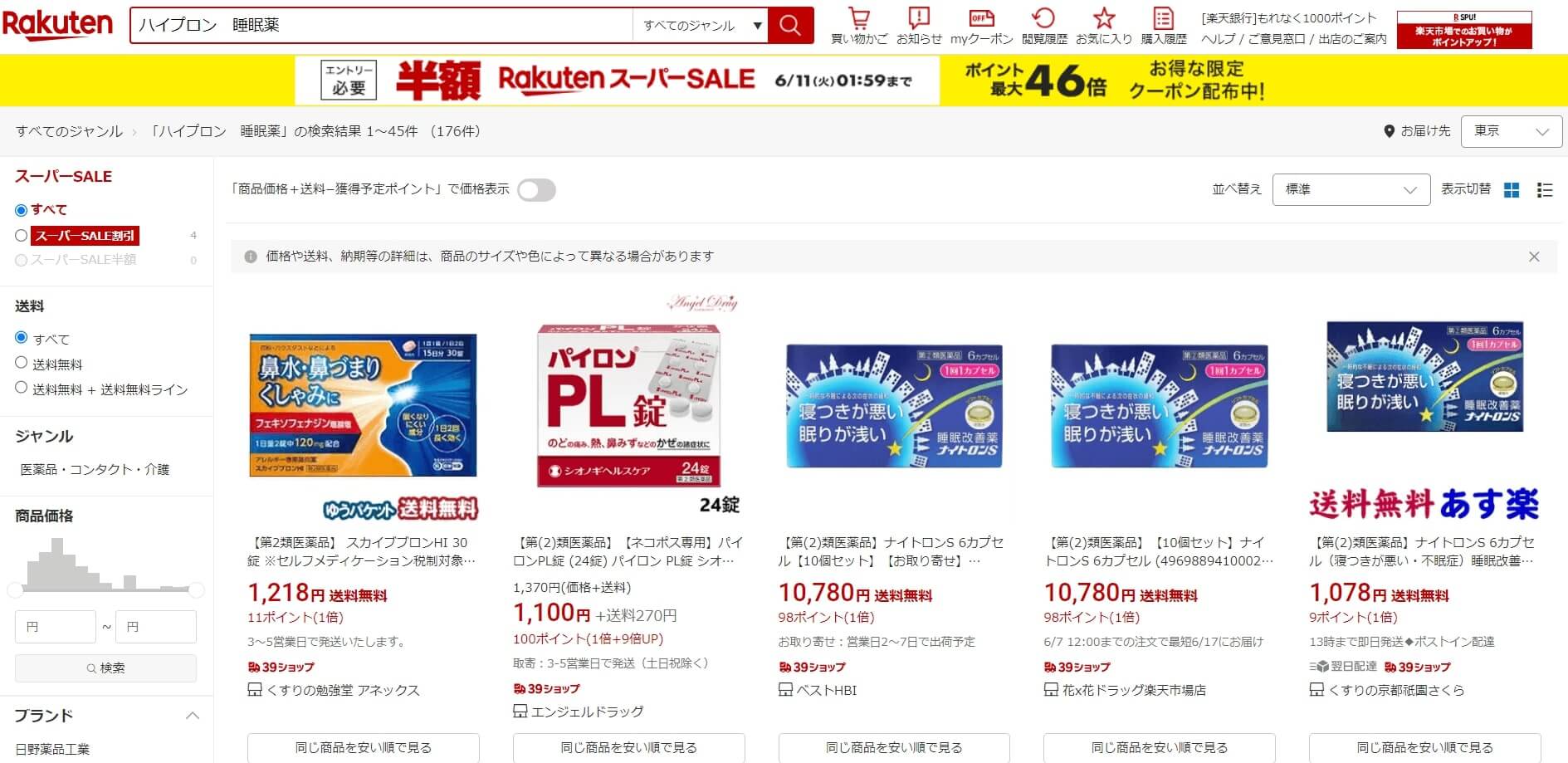Click the price histogram chart
1568x763 pixels.
(105, 565)
